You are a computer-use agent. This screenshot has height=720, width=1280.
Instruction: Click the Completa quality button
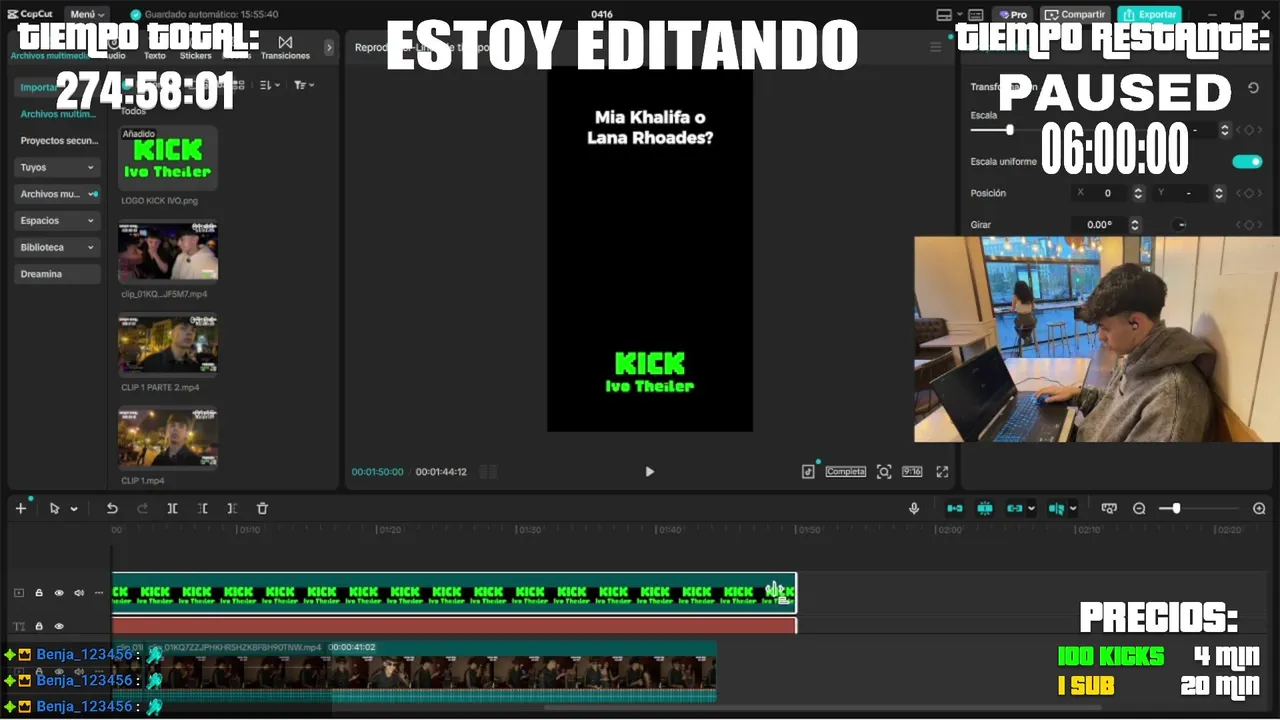[846, 472]
